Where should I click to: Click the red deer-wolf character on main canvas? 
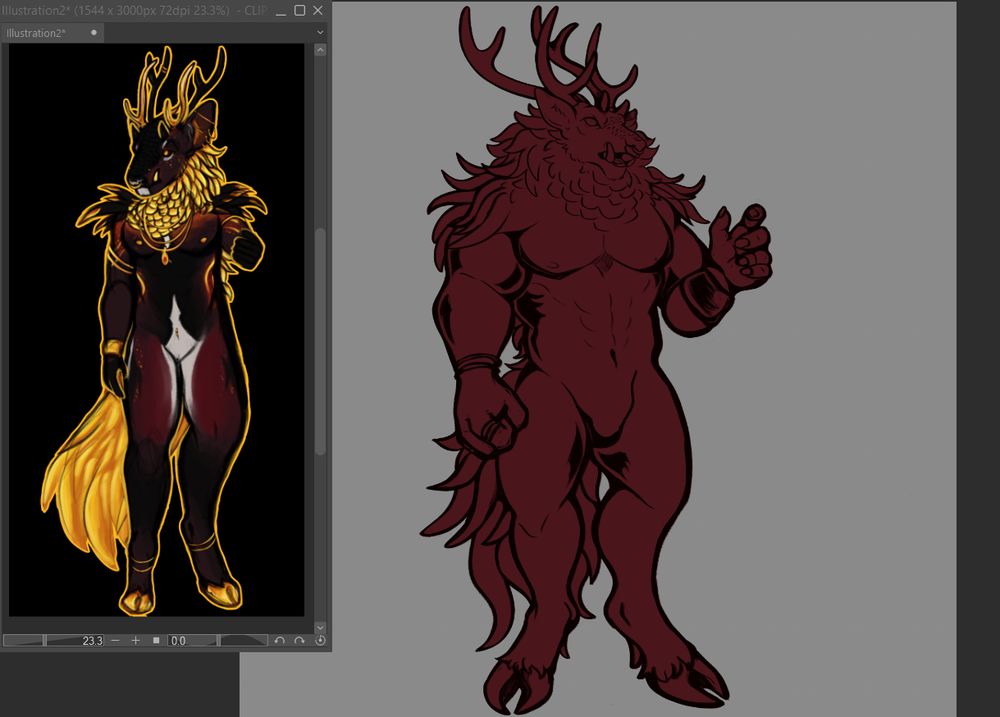[596, 360]
